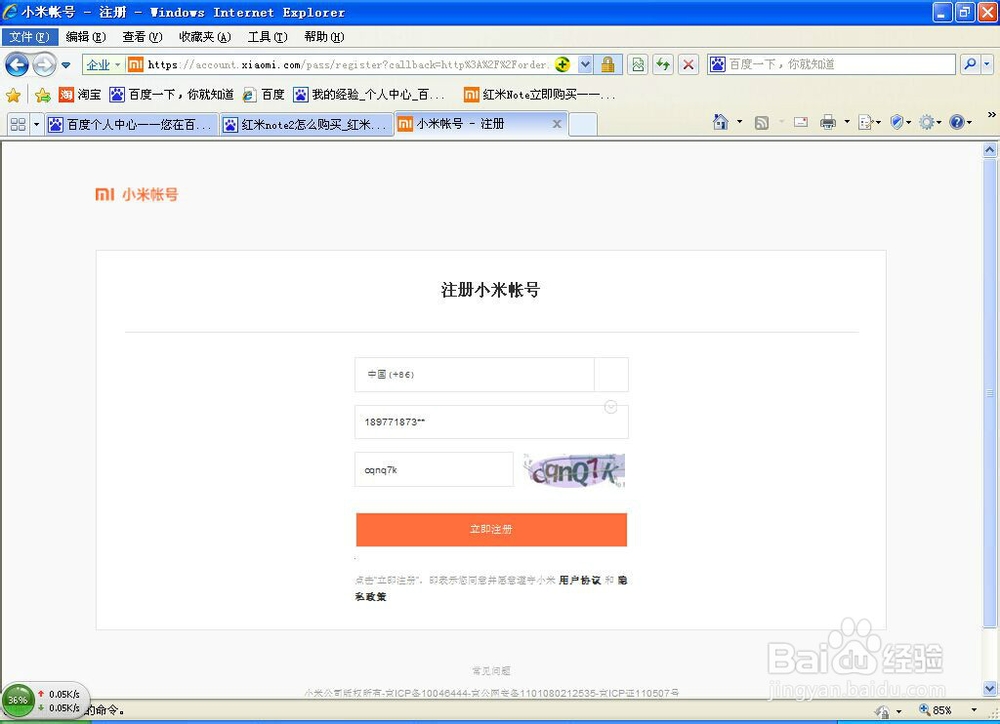Click the Home icon in command bar
Viewport: 1000px width, 724px height.
[x=721, y=122]
